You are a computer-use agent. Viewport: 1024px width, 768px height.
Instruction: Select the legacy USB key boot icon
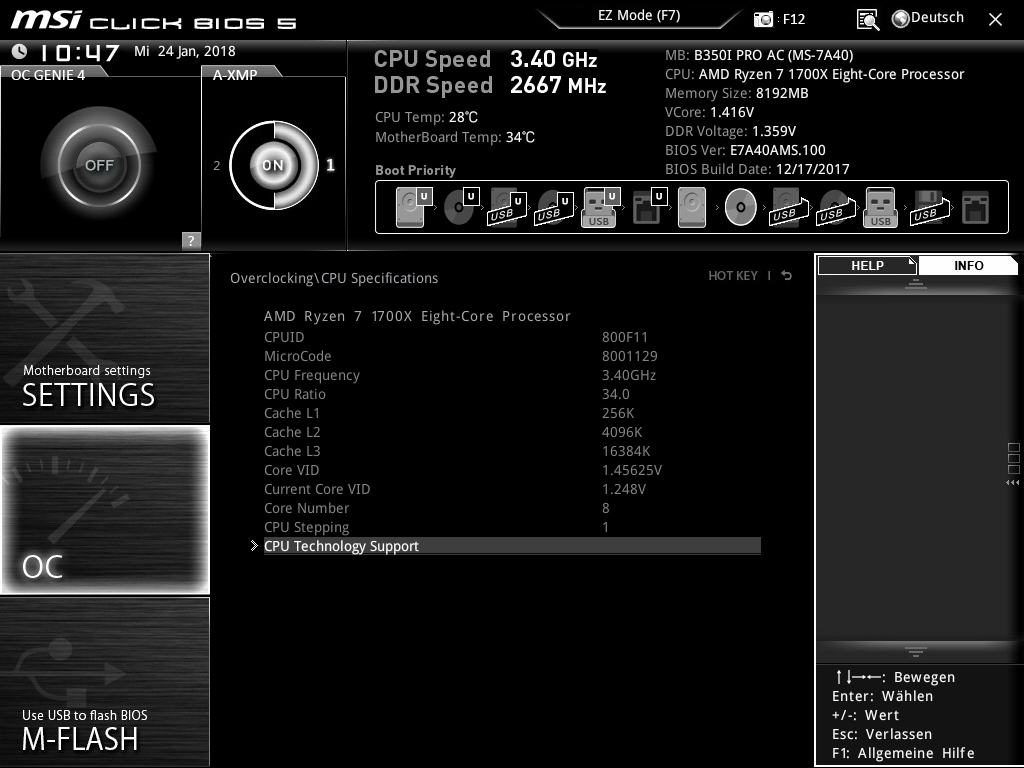click(880, 207)
